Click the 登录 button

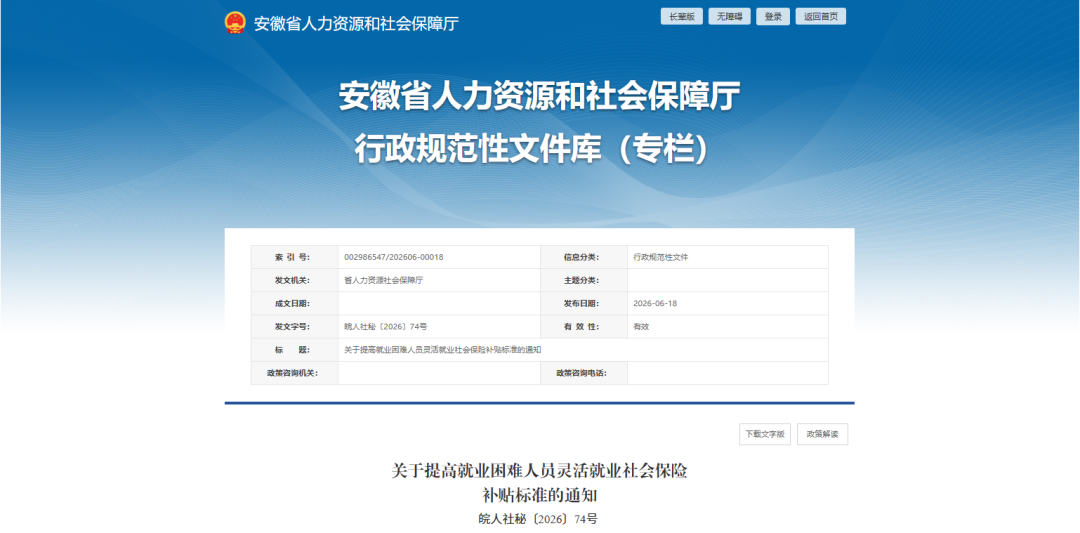click(773, 17)
